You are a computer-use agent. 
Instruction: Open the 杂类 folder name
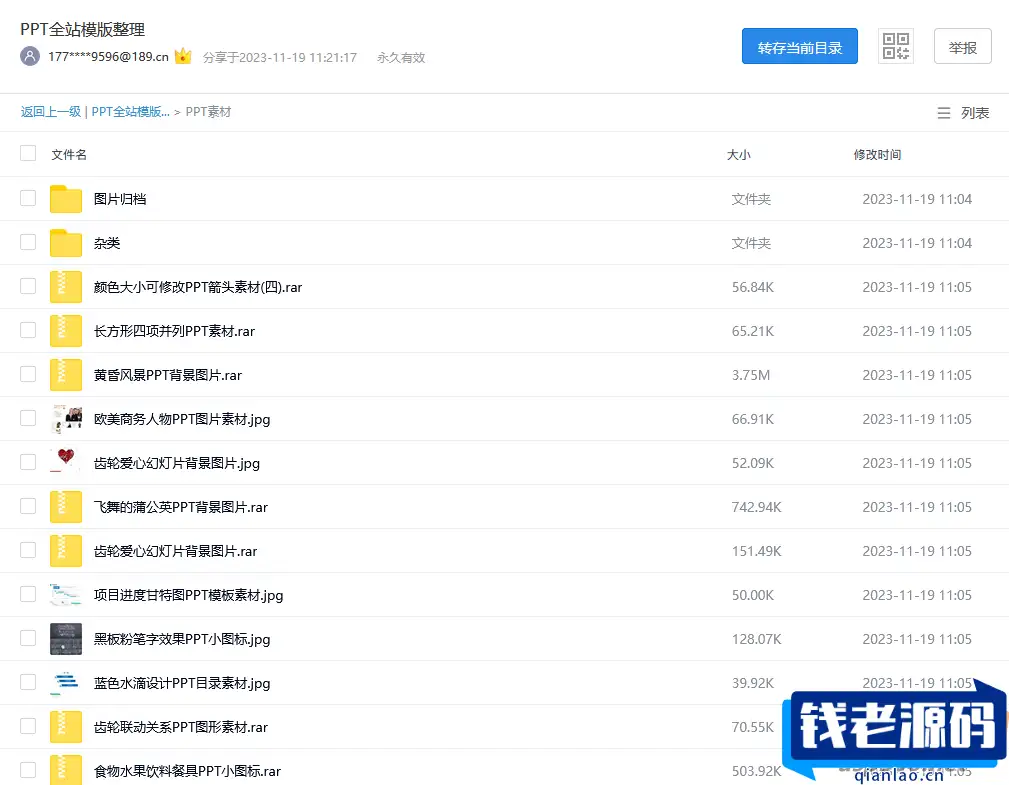107,243
